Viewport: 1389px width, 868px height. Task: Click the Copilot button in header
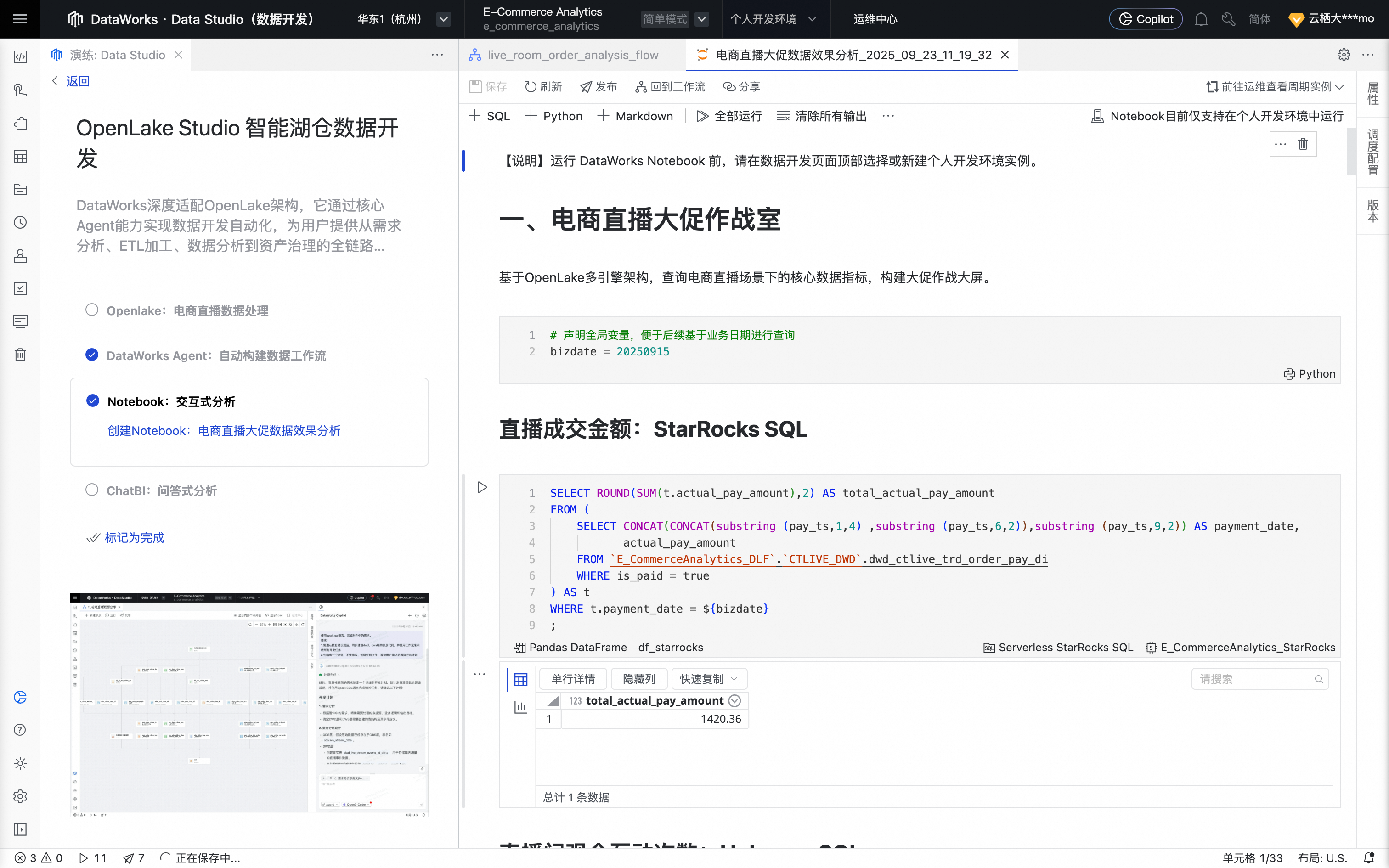click(x=1146, y=19)
